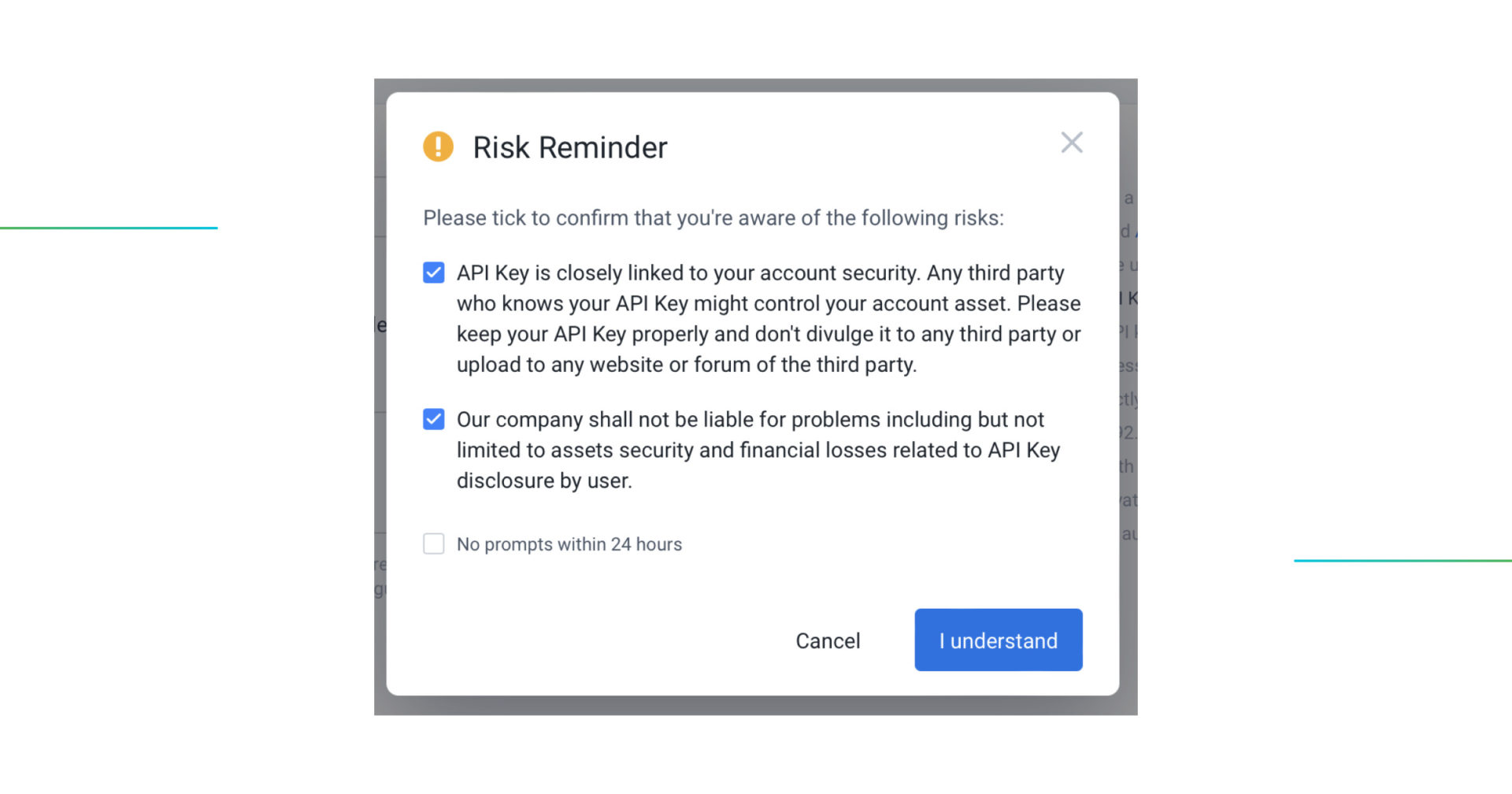1512x794 pixels.
Task: Click the empty checkbox next to prompts option
Action: click(x=433, y=544)
